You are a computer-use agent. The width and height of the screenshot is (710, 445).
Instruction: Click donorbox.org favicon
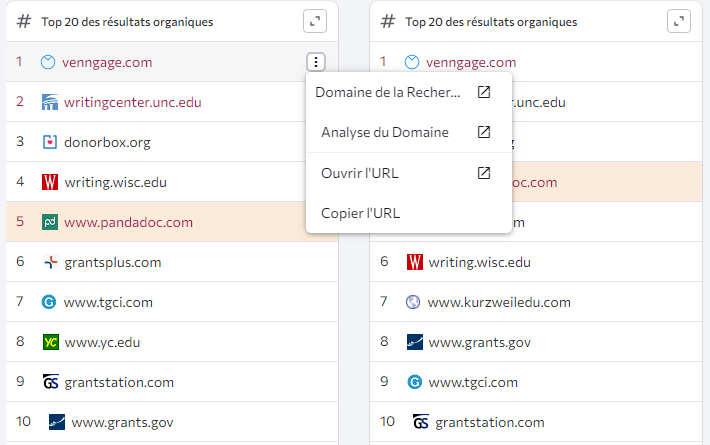(x=50, y=142)
